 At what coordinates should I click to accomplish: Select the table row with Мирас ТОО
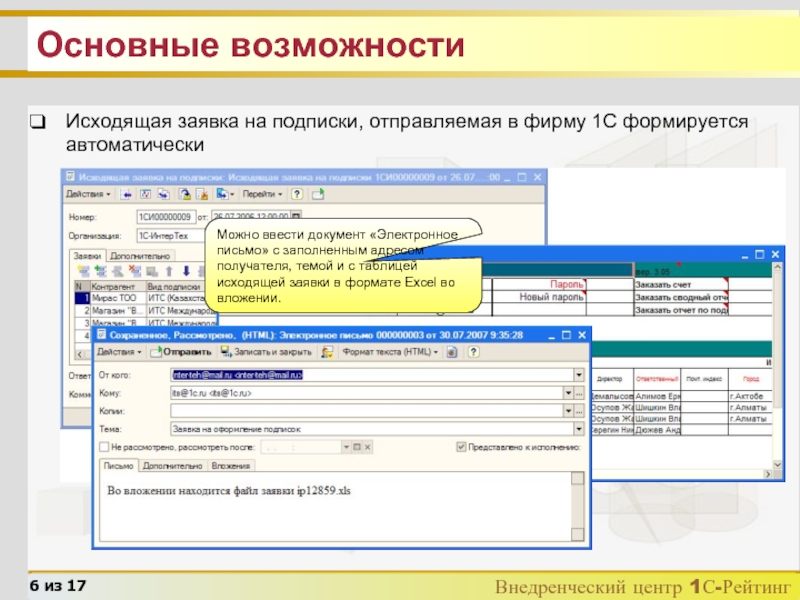(140, 298)
